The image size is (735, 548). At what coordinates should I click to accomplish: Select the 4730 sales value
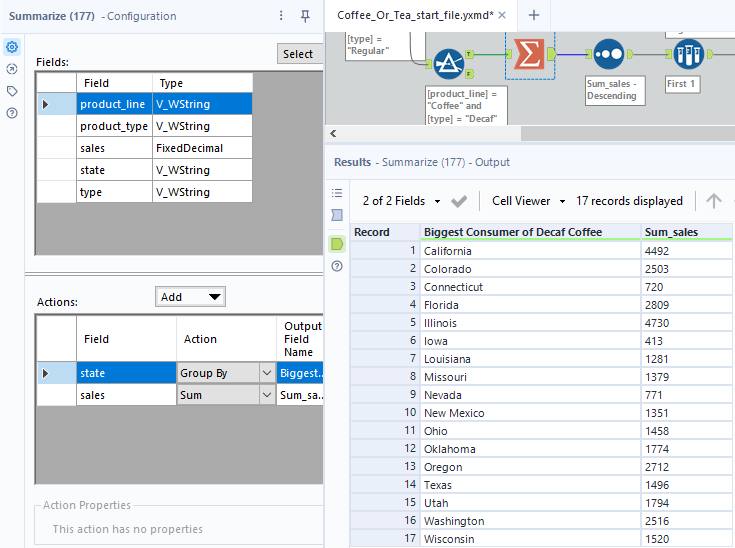686,323
